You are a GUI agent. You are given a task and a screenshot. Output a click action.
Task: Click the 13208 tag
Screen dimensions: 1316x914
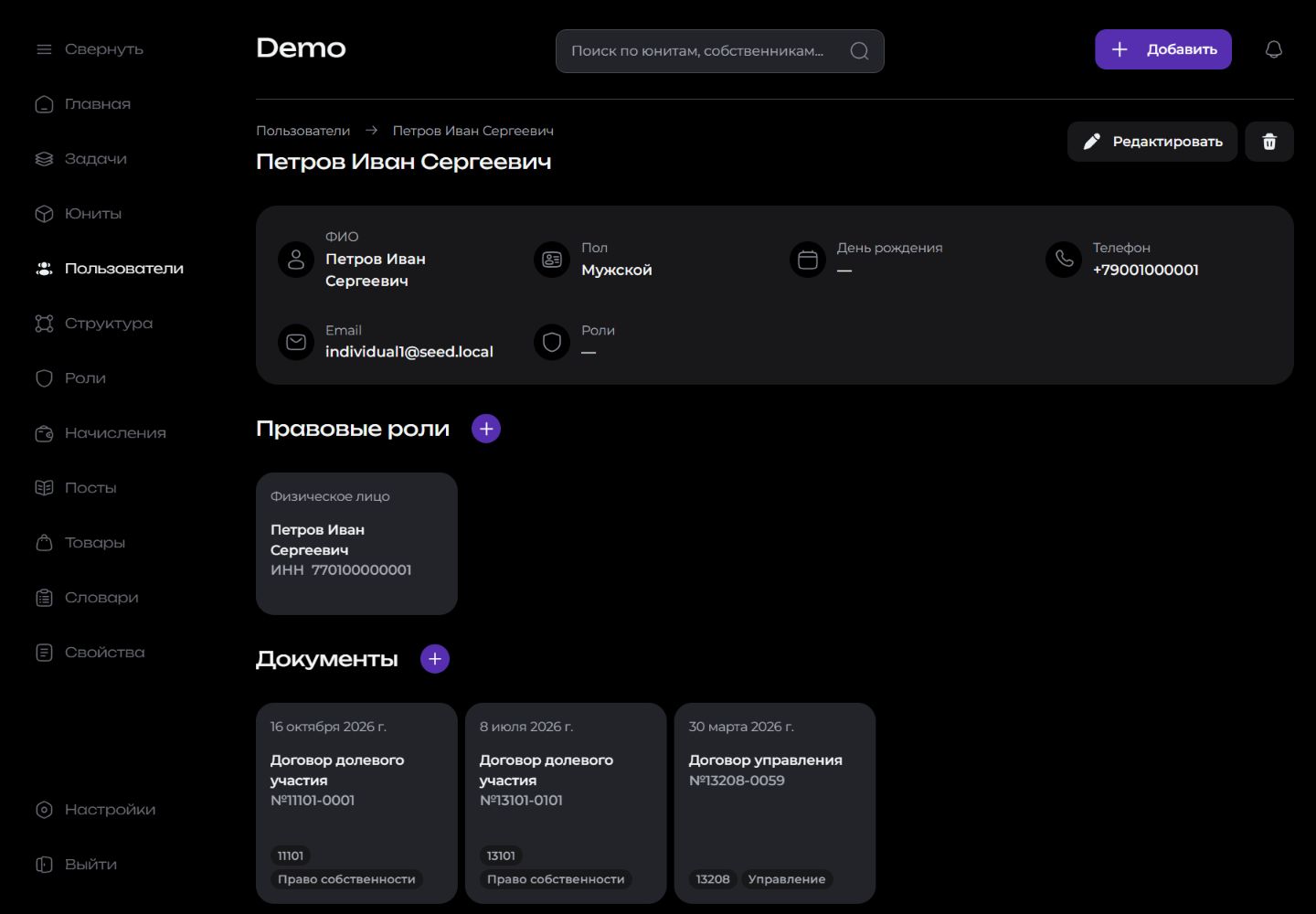(x=713, y=879)
